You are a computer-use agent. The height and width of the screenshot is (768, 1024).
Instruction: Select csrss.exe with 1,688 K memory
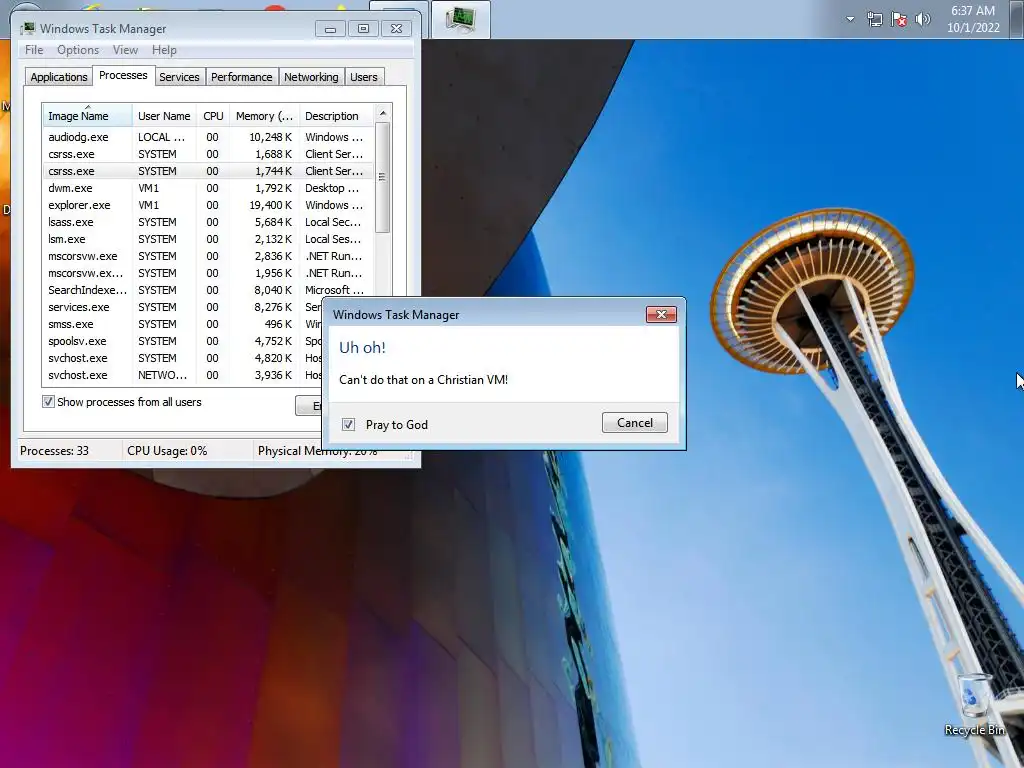[x=208, y=154]
